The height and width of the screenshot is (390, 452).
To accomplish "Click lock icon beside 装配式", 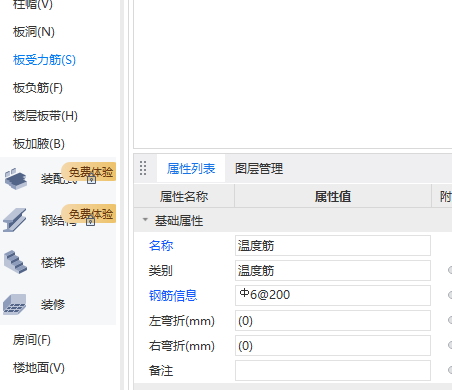I will (x=91, y=180).
